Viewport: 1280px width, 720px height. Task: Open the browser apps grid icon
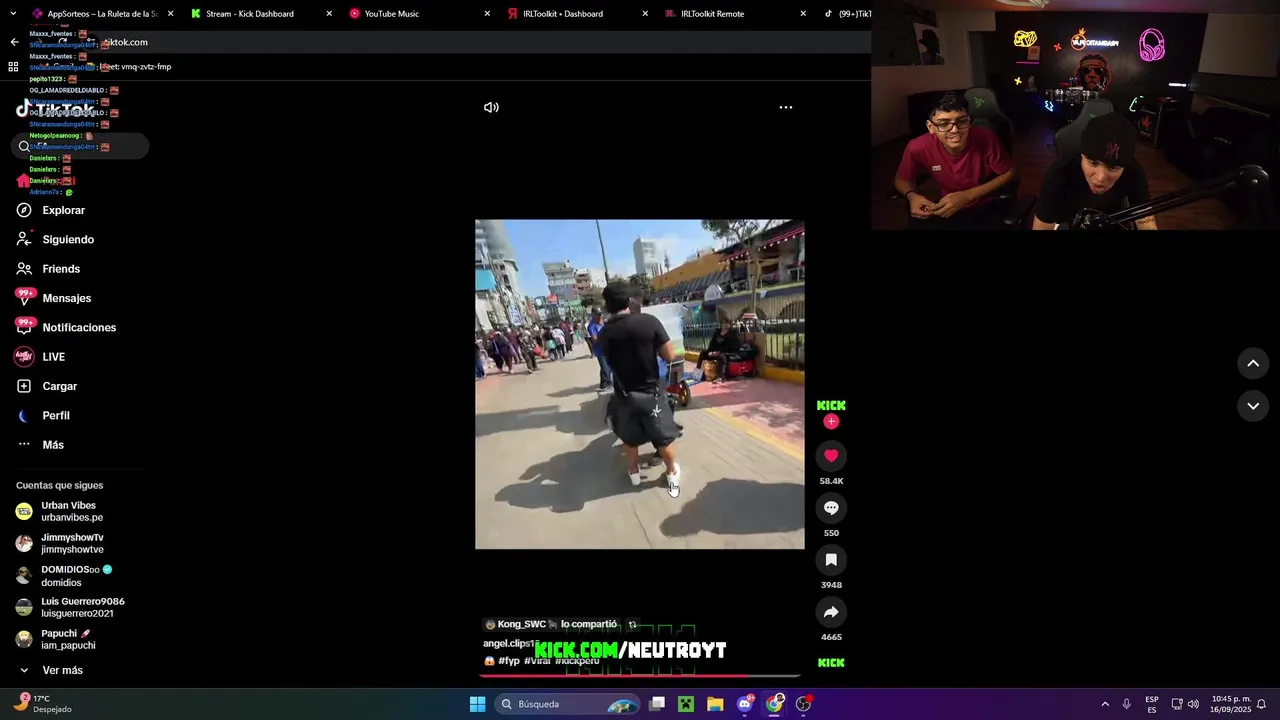coord(13,67)
